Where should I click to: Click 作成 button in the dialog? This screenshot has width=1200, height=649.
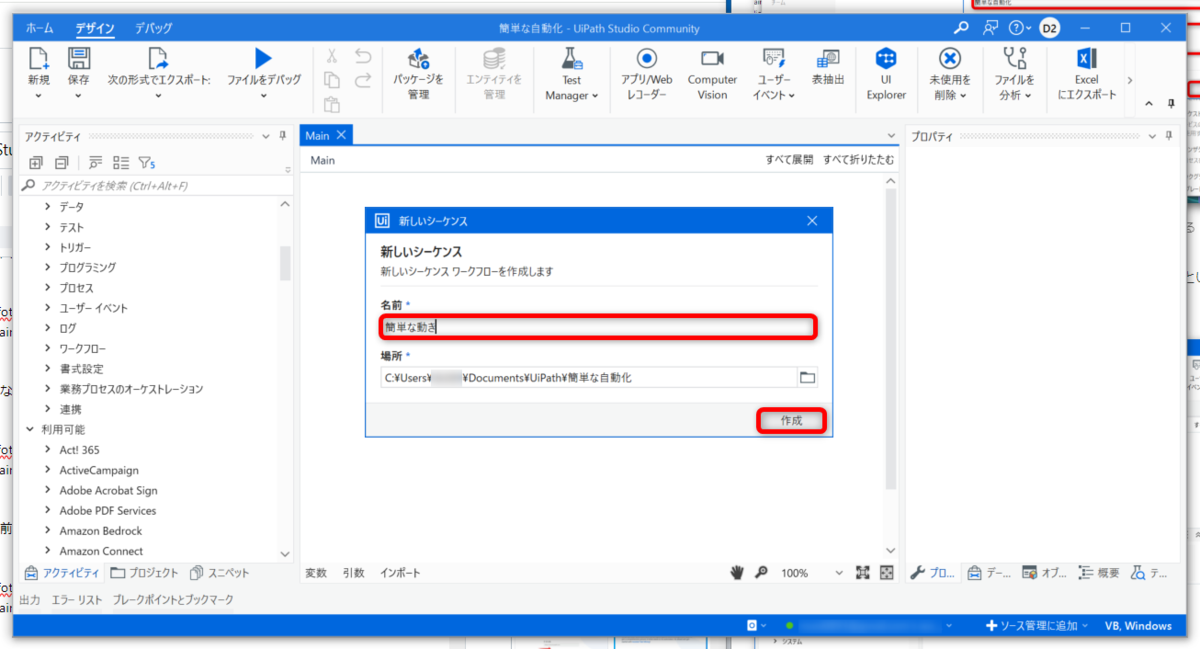[x=791, y=421]
